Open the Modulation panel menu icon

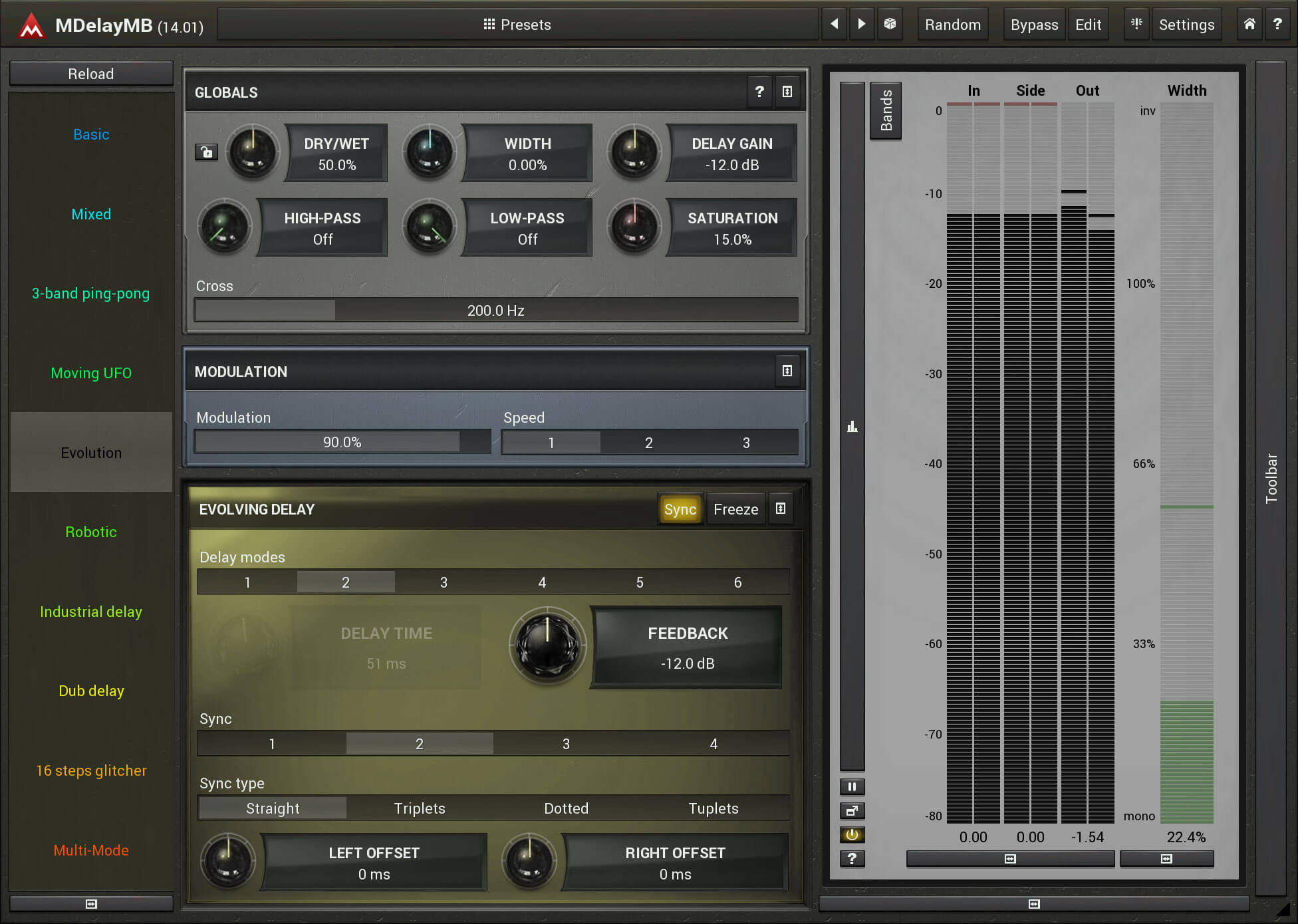tap(787, 371)
